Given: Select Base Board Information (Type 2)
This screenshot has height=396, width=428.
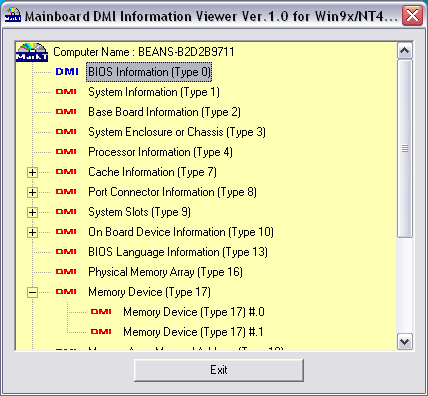Looking at the screenshot, I should [164, 112].
